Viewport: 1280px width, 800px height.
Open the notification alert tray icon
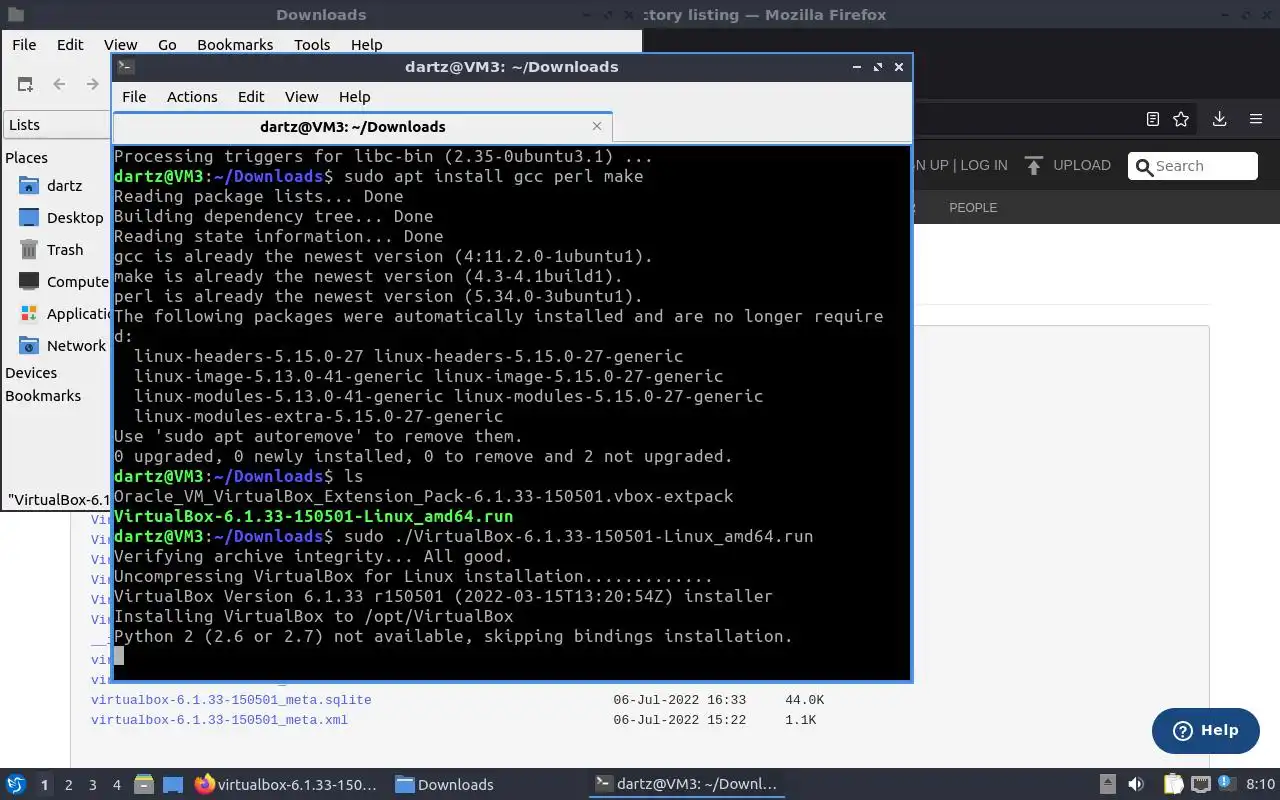(1227, 785)
